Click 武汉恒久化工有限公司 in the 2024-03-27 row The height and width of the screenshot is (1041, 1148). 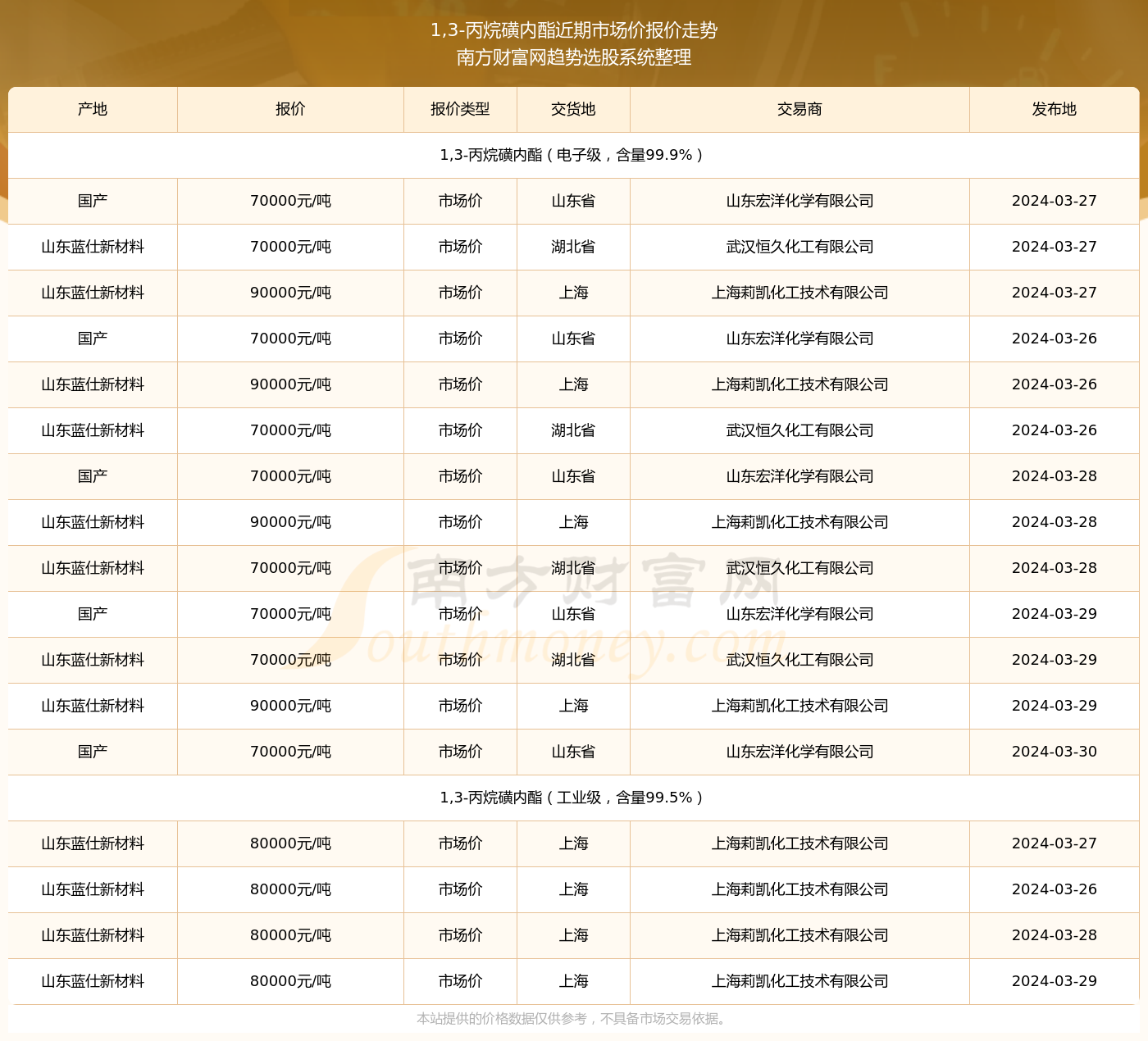point(799,247)
